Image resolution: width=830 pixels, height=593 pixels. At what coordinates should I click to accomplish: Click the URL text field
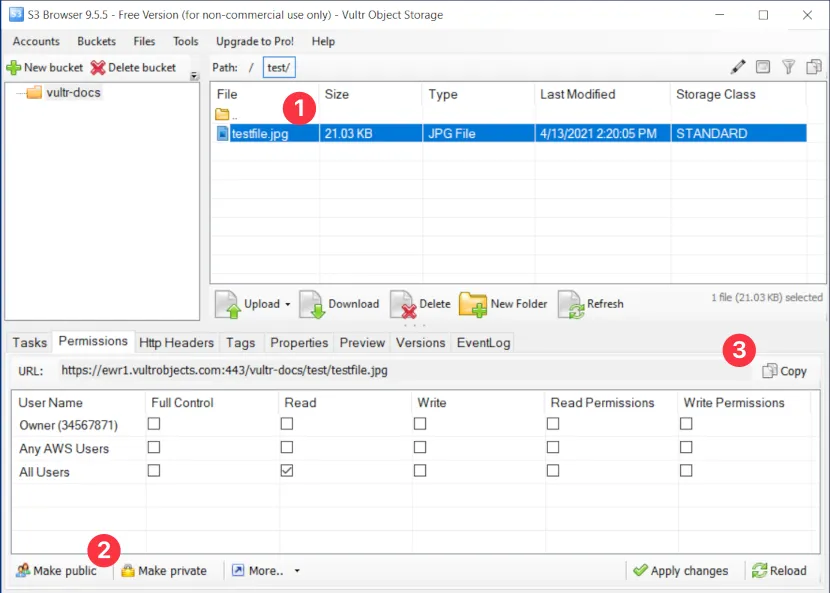pos(405,370)
